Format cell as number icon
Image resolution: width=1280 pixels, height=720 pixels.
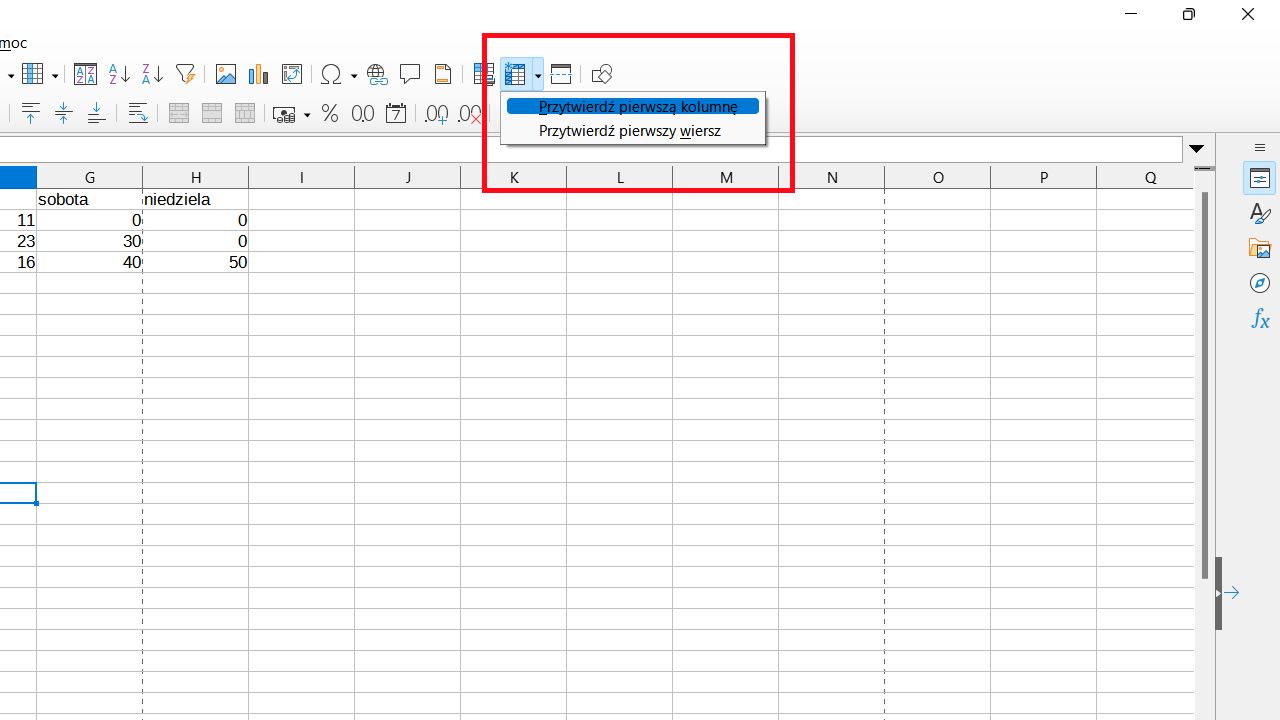click(x=363, y=114)
